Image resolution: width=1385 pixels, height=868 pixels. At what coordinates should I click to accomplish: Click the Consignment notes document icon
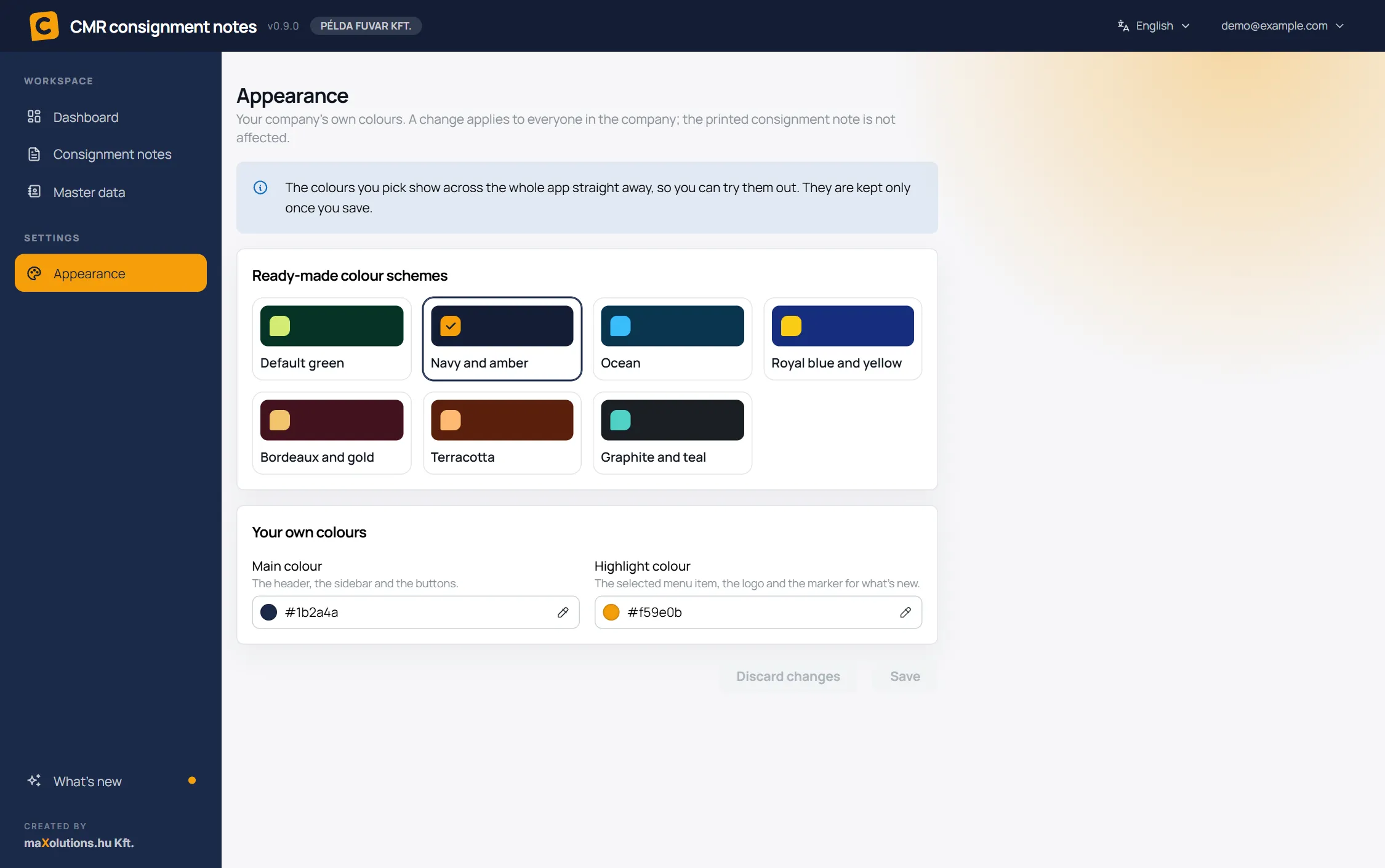click(x=34, y=154)
